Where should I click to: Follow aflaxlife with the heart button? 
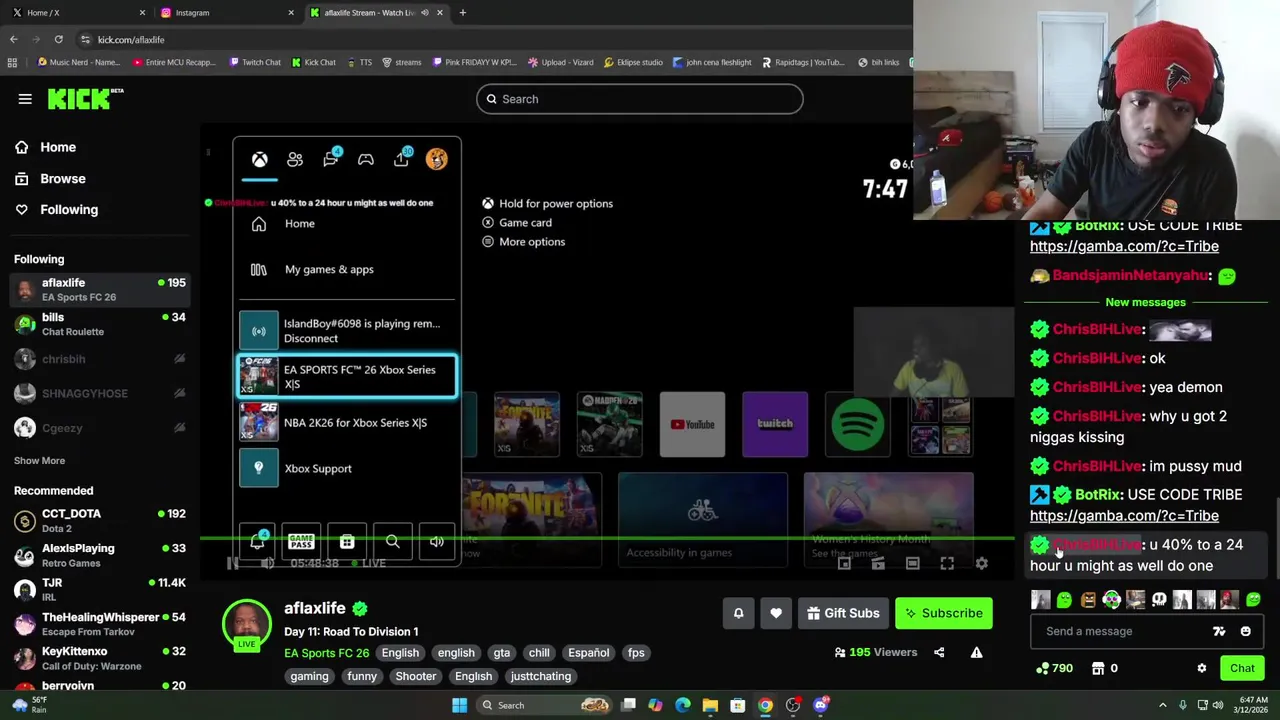(775, 613)
